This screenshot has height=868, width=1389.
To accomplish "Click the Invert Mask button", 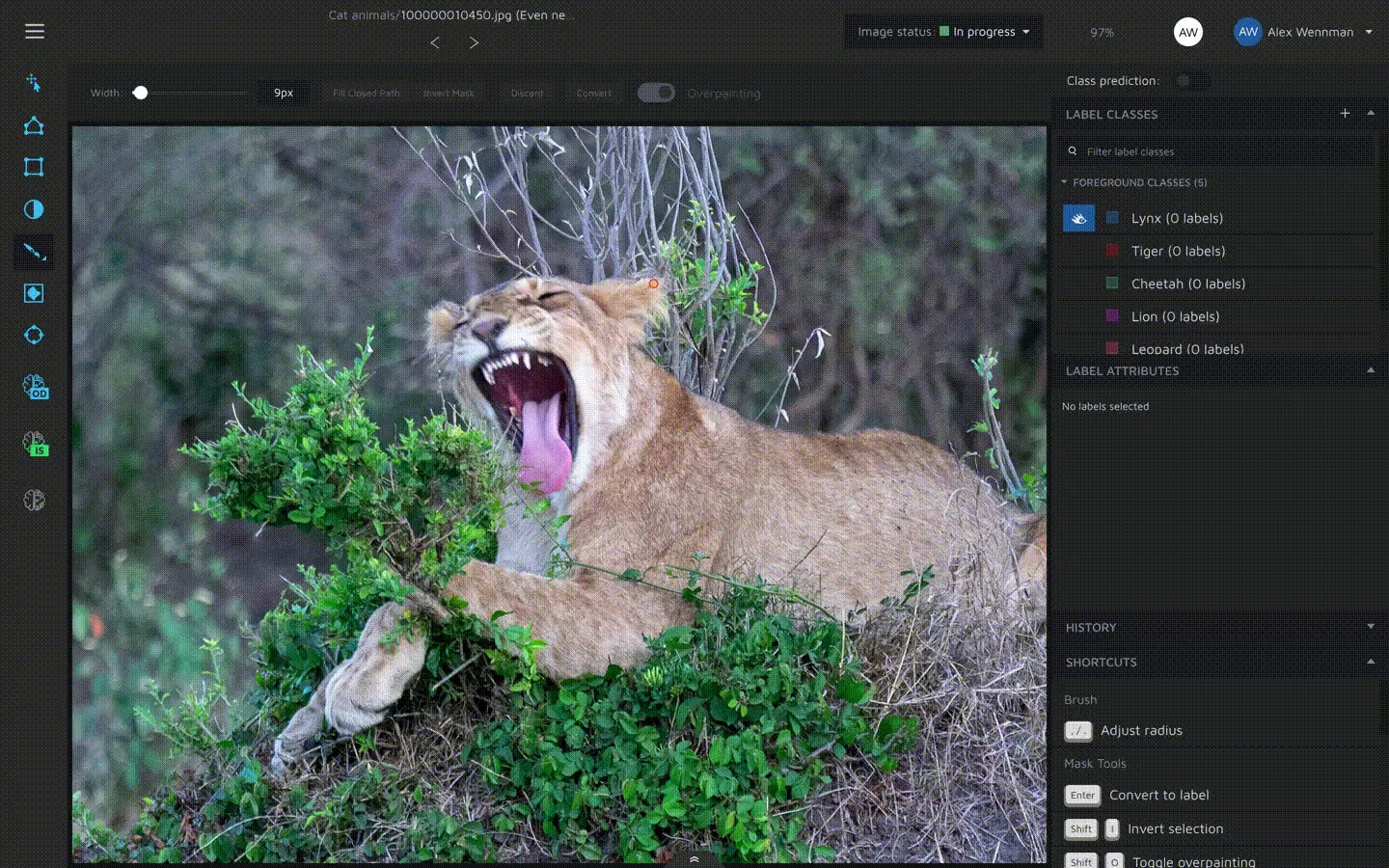I will [449, 94].
